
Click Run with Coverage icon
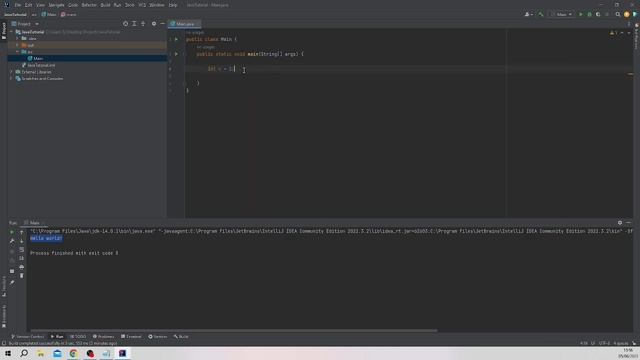[598, 14]
